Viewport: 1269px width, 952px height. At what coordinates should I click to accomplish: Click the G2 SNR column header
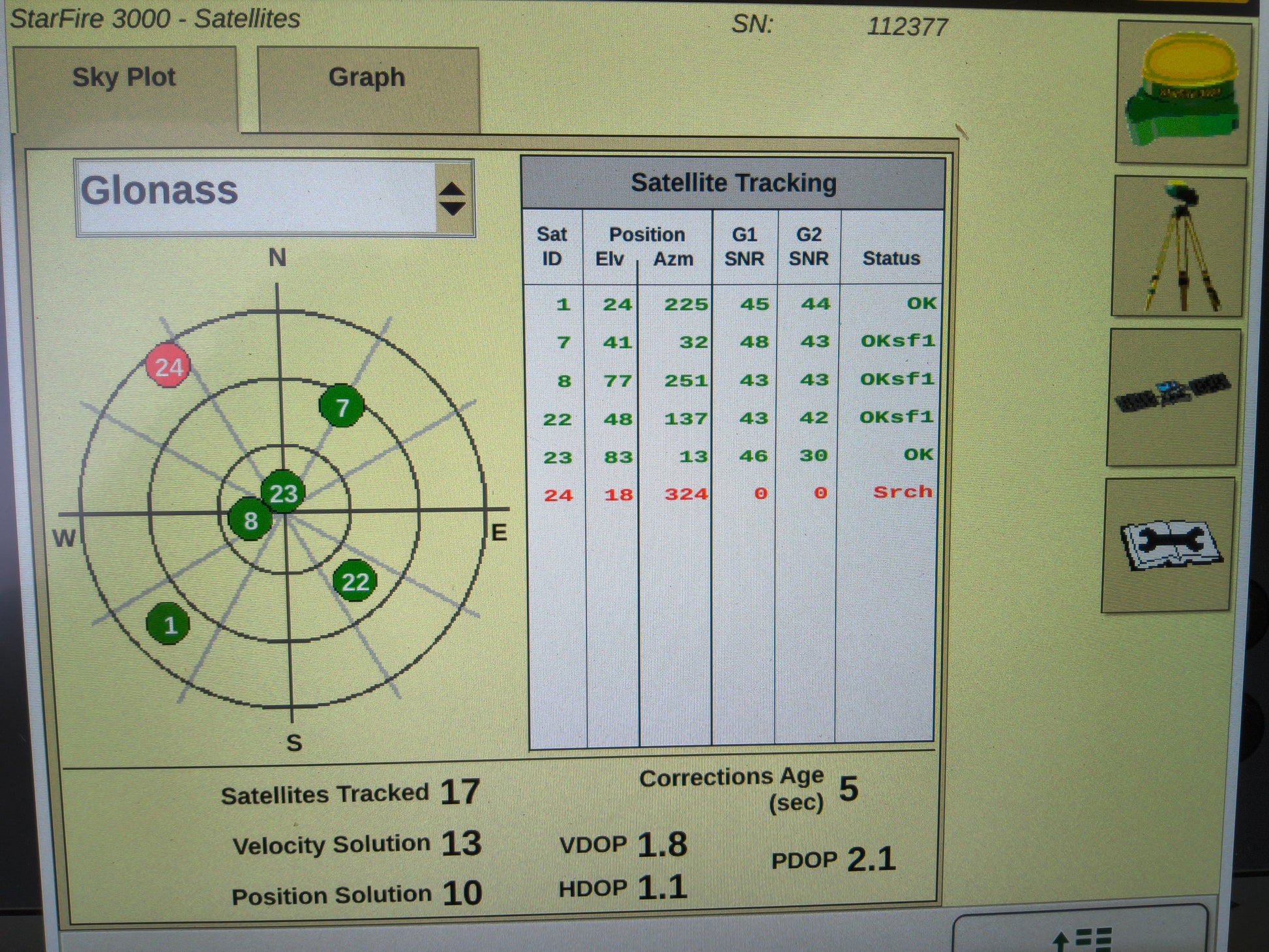pos(809,246)
